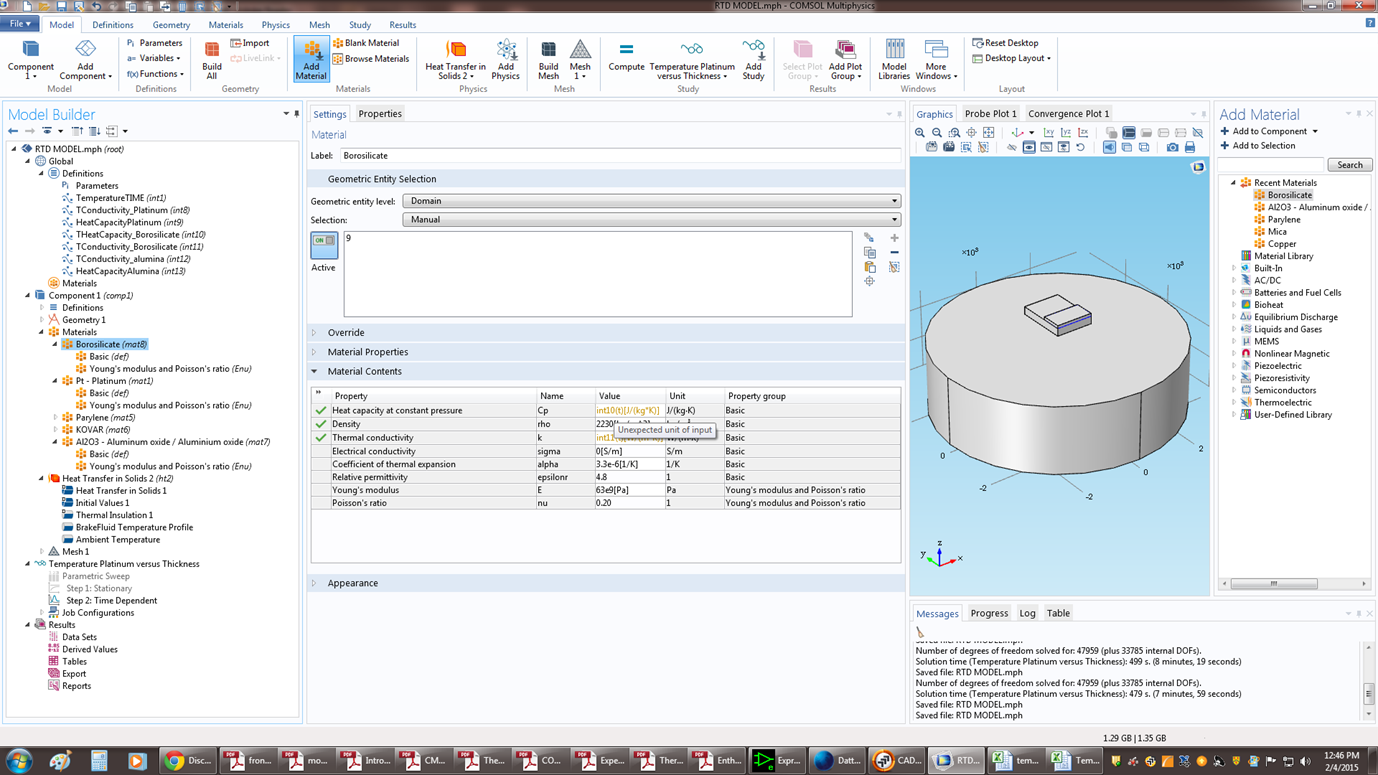Open the Definitions ribbon tab
This screenshot has width=1378, height=775.
pos(113,25)
